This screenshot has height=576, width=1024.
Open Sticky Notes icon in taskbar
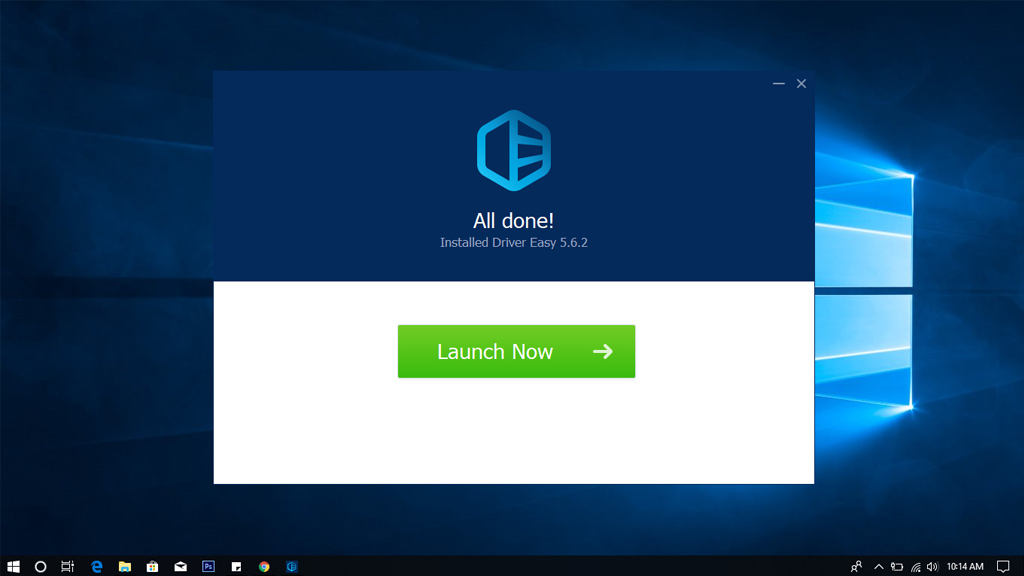(x=236, y=566)
